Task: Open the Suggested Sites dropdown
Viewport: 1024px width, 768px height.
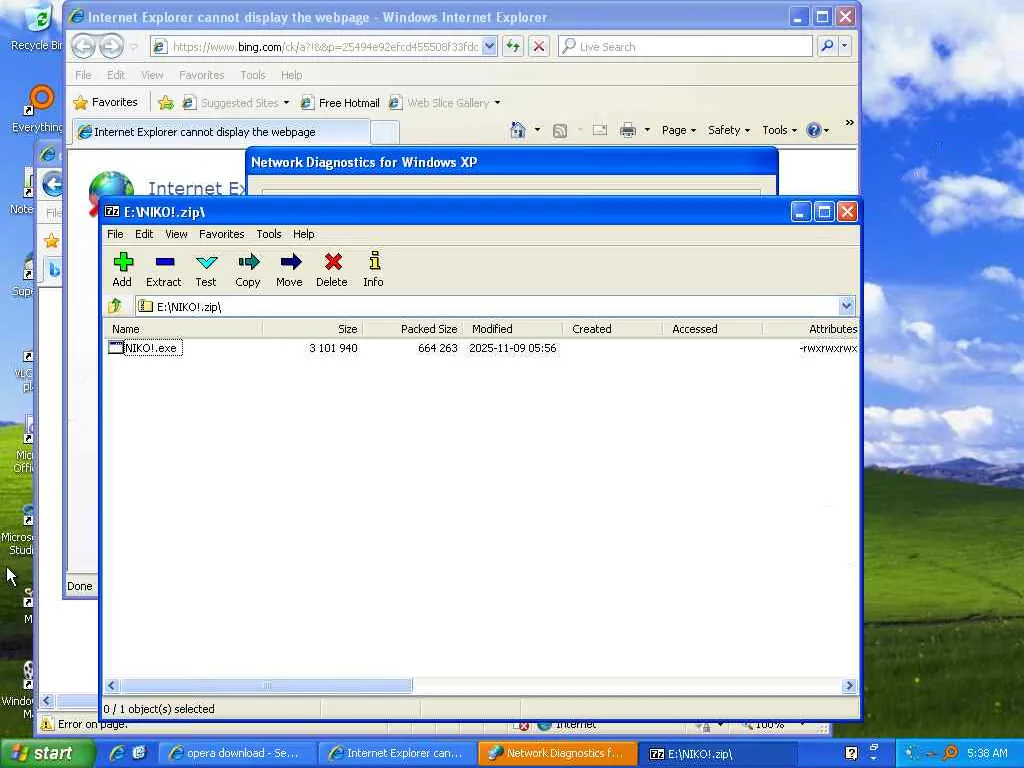Action: pos(237,103)
